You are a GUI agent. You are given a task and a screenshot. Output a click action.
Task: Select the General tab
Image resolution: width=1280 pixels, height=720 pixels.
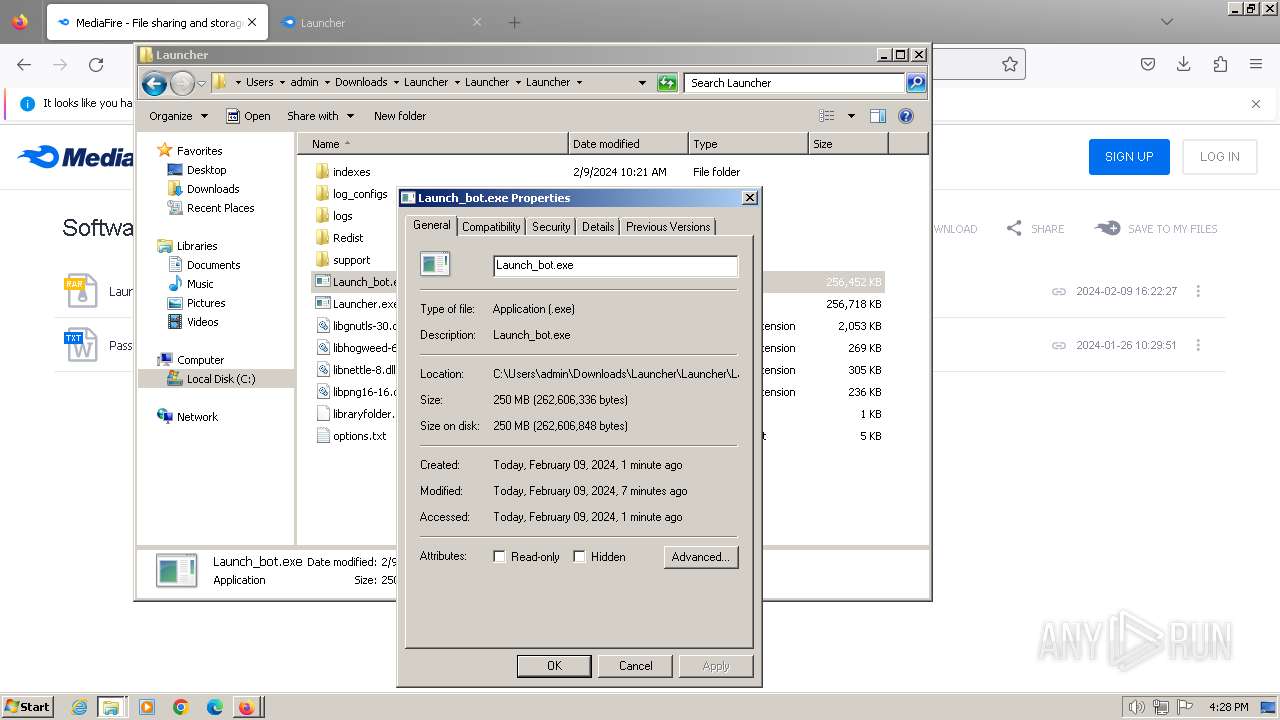click(432, 226)
